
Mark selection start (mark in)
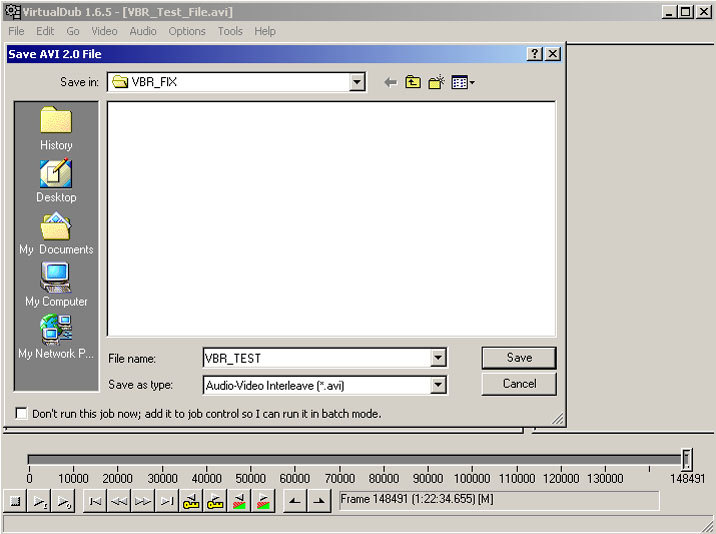[295, 502]
